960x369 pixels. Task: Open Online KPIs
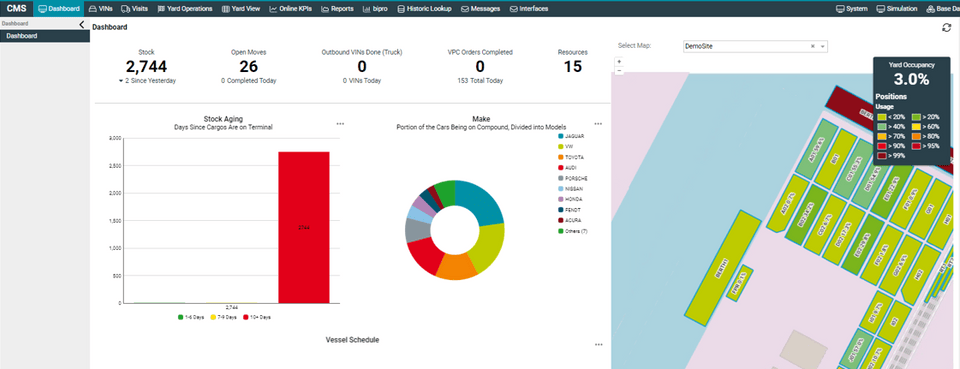pyautogui.click(x=291, y=9)
